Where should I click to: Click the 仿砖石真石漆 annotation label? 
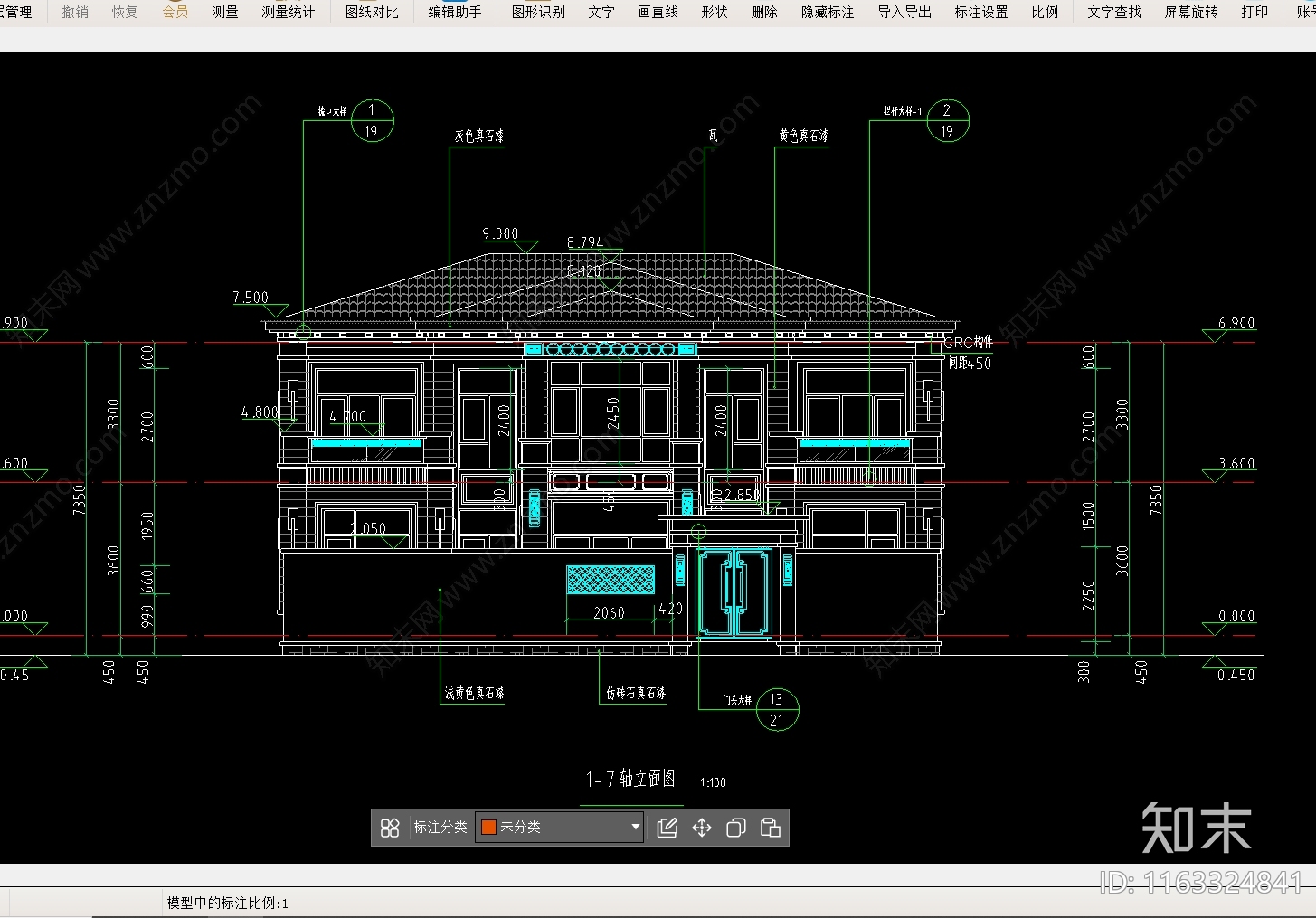(636, 693)
